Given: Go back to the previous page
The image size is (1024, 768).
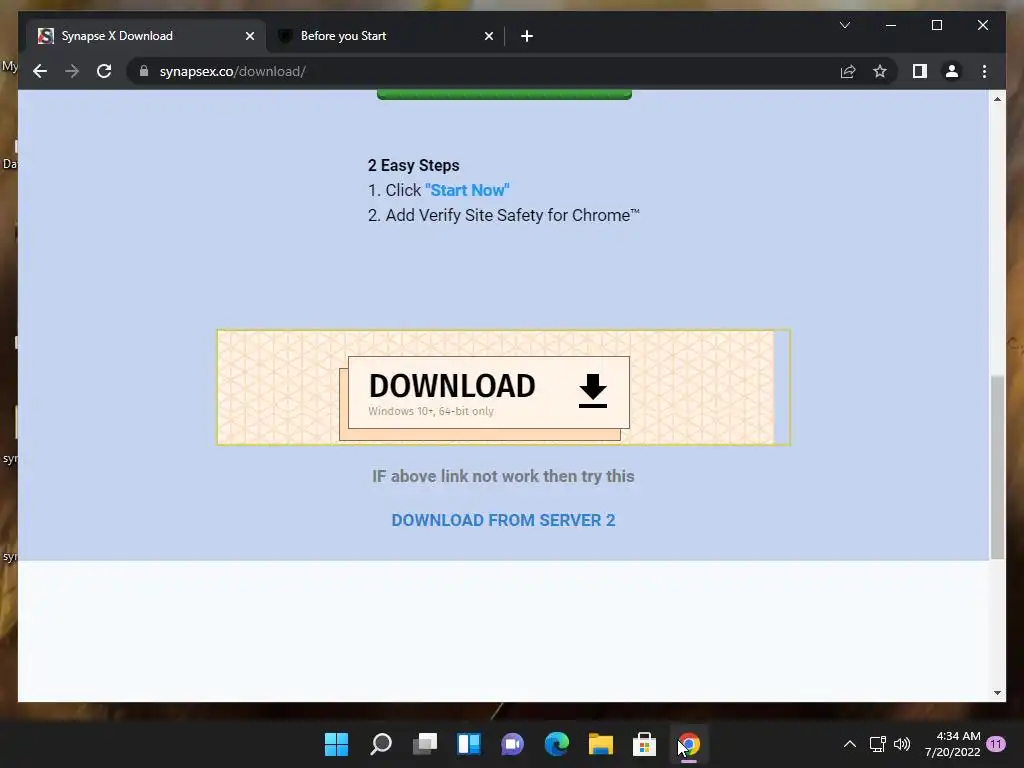Looking at the screenshot, I should [x=40, y=71].
